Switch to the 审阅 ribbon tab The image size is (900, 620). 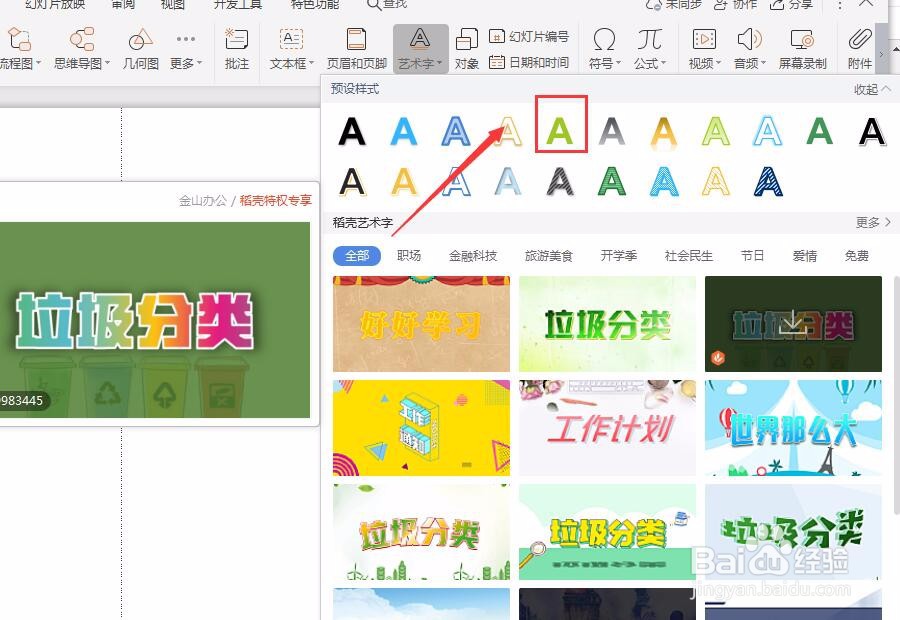[121, 5]
